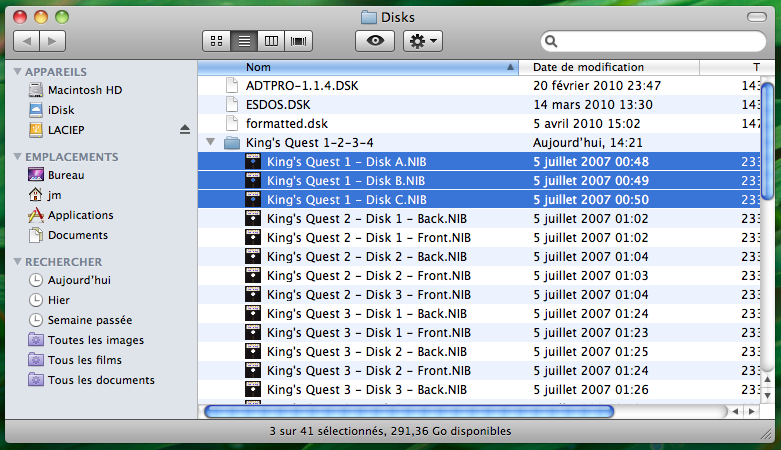Viewport: 781px width, 450px height.
Task: Click the vertical scroll down arrow
Action: tap(767, 395)
